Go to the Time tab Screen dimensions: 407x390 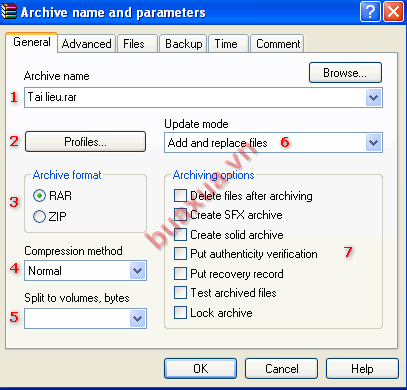coord(228,44)
